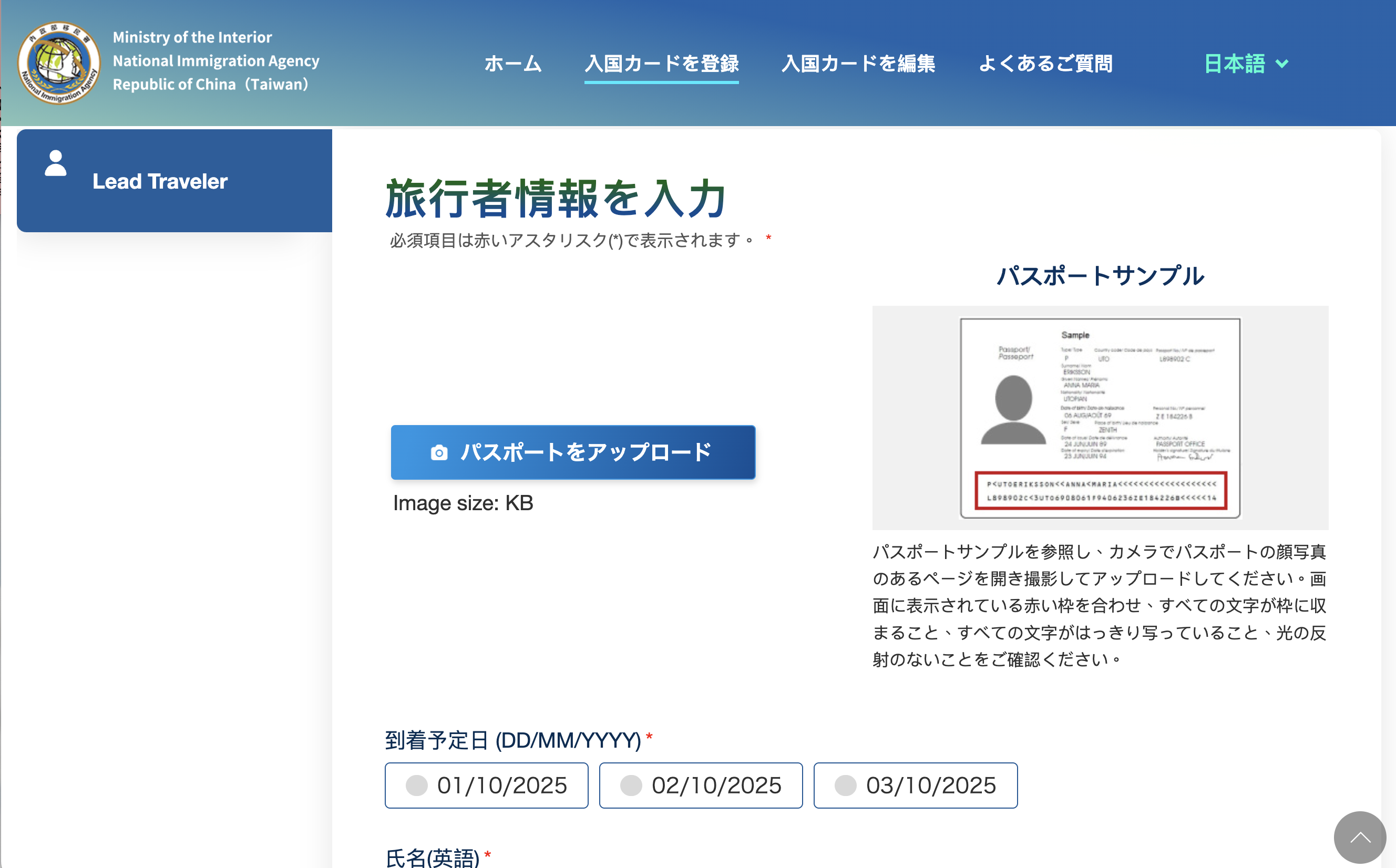Viewport: 1396px width, 868px height.
Task: Select arrival date 01/10/2025 radio
Action: pyautogui.click(x=417, y=786)
